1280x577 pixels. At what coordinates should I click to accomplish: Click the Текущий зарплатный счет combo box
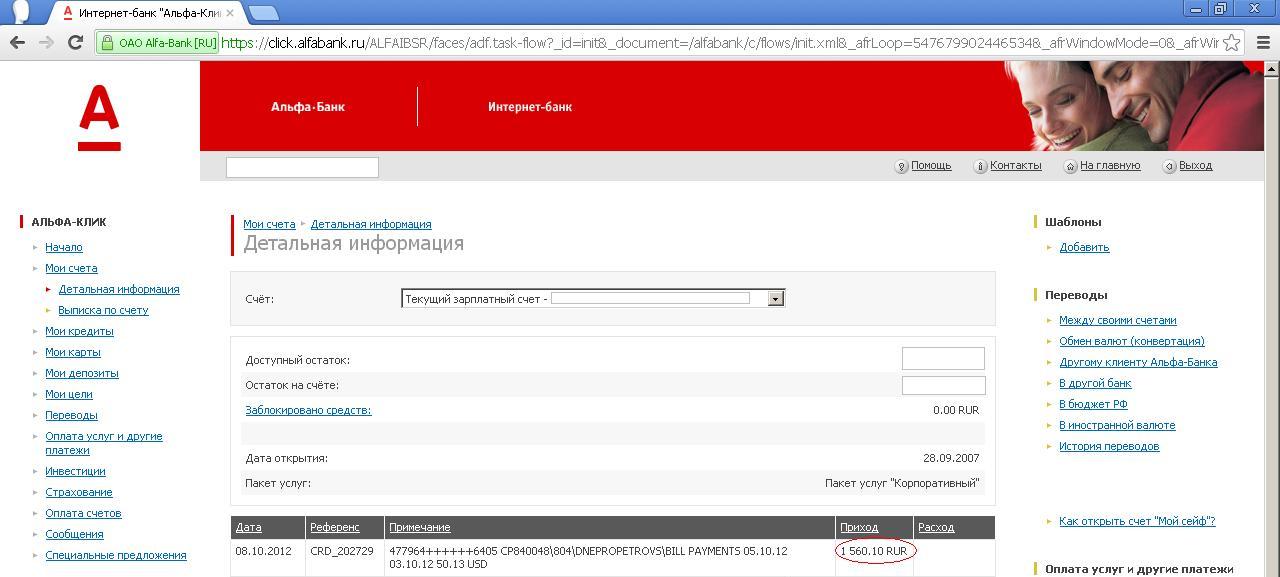[x=593, y=299]
